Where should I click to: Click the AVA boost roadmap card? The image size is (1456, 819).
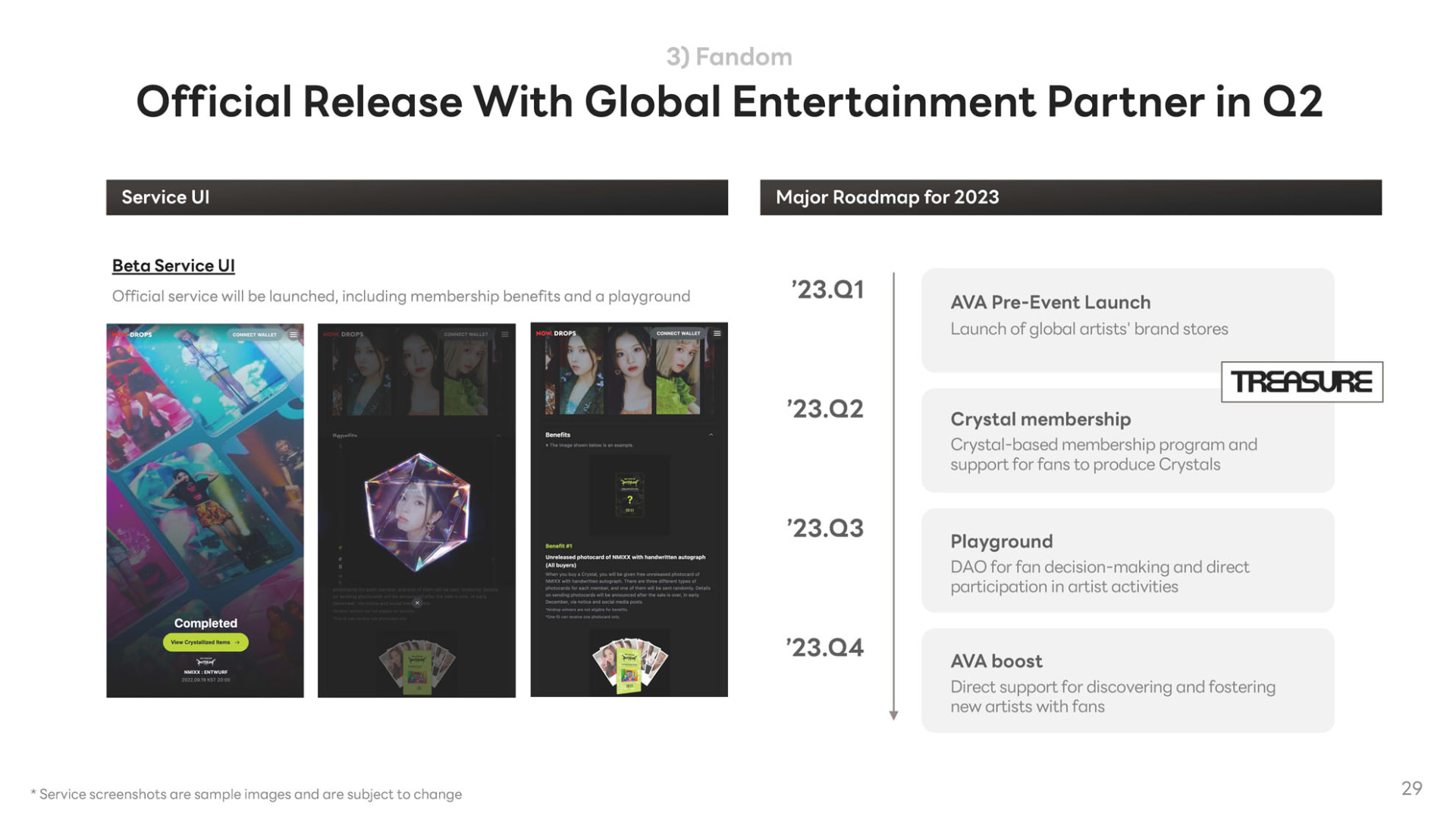[1127, 680]
